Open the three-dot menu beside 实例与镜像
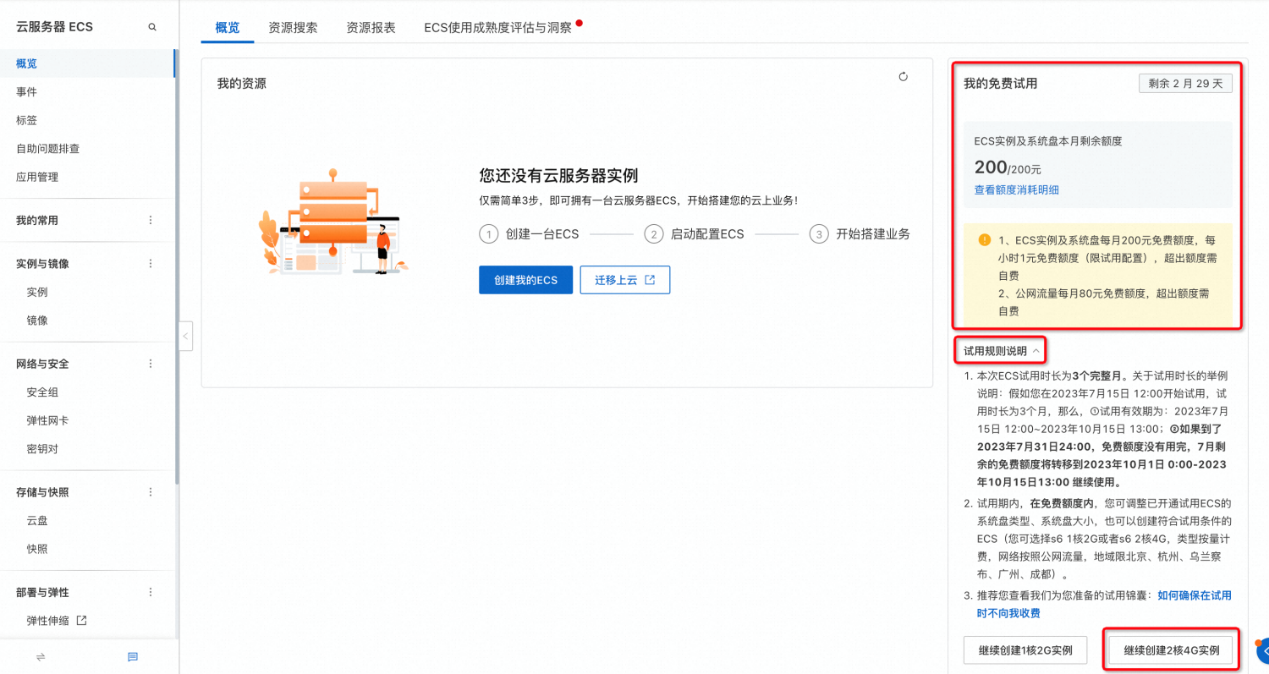 click(x=151, y=264)
